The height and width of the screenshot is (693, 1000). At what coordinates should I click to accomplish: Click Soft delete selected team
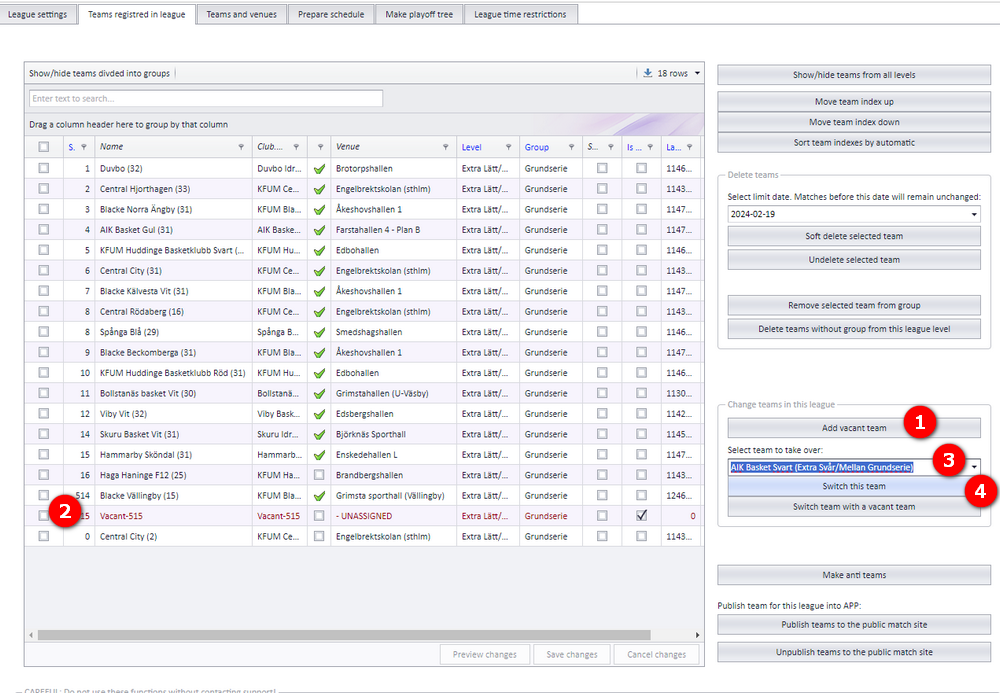point(854,236)
